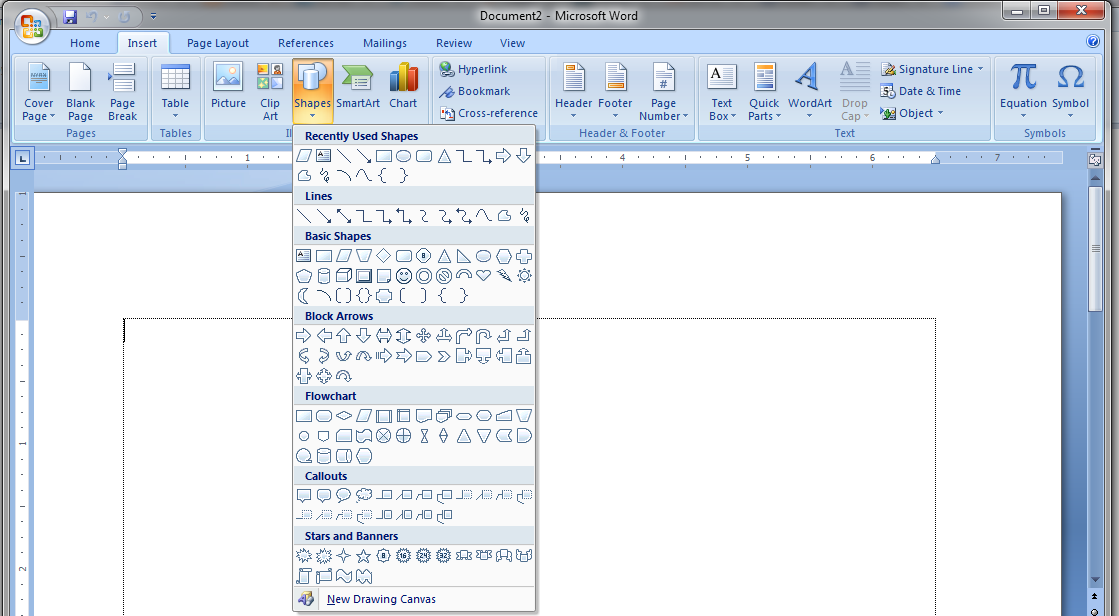Screen dimensions: 1119x616
Task: Select the cloud callout shape
Action: 364,495
